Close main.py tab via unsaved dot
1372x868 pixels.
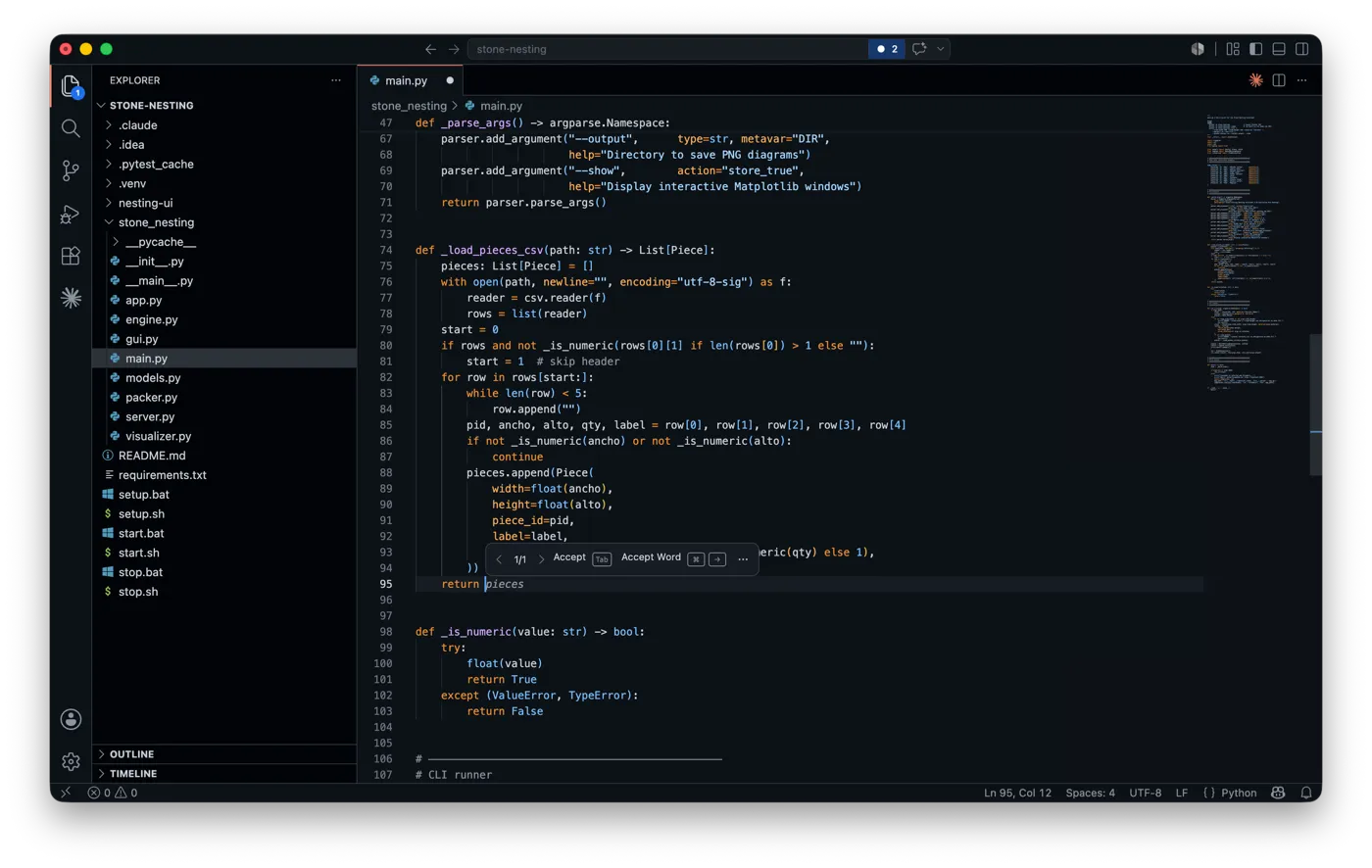450,80
